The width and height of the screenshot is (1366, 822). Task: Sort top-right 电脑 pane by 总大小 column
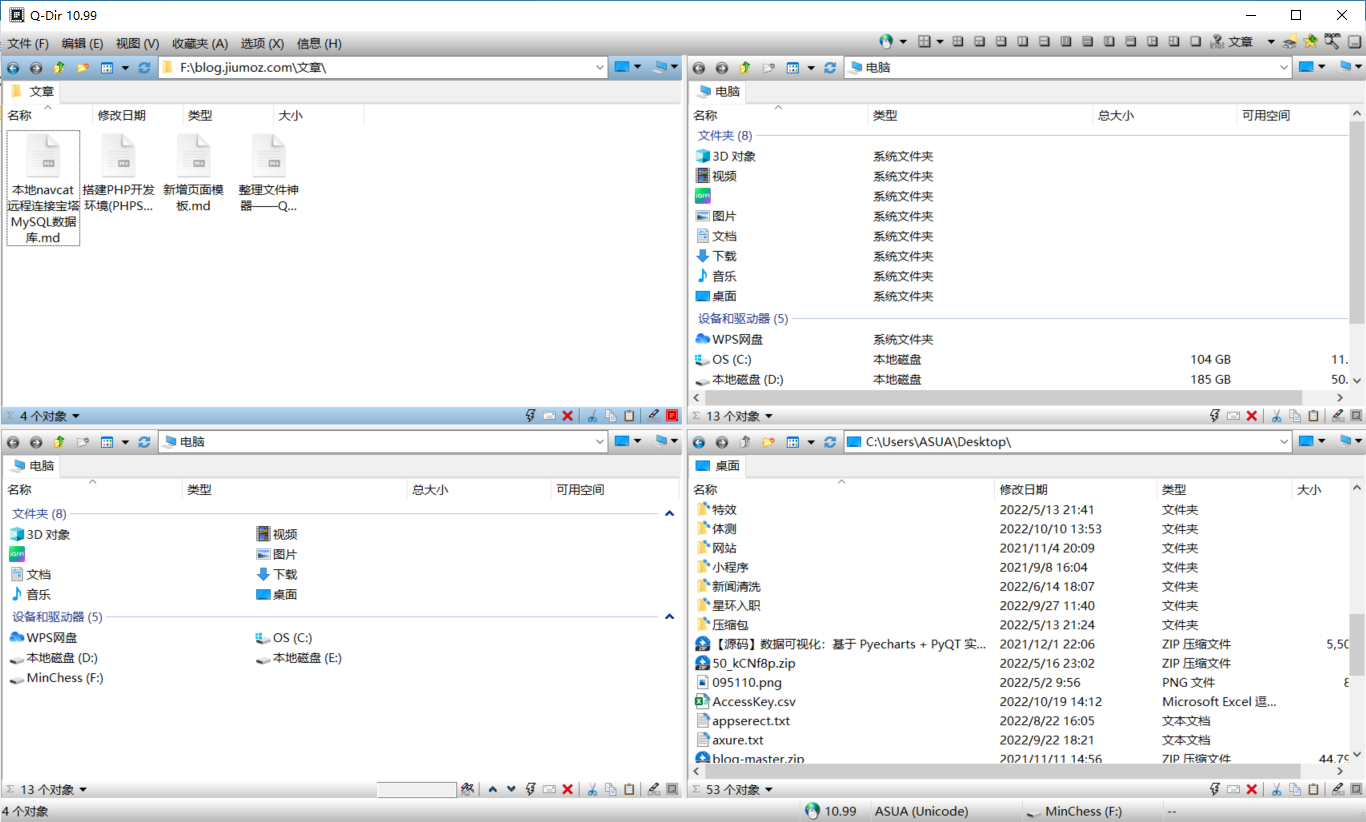coord(1165,116)
